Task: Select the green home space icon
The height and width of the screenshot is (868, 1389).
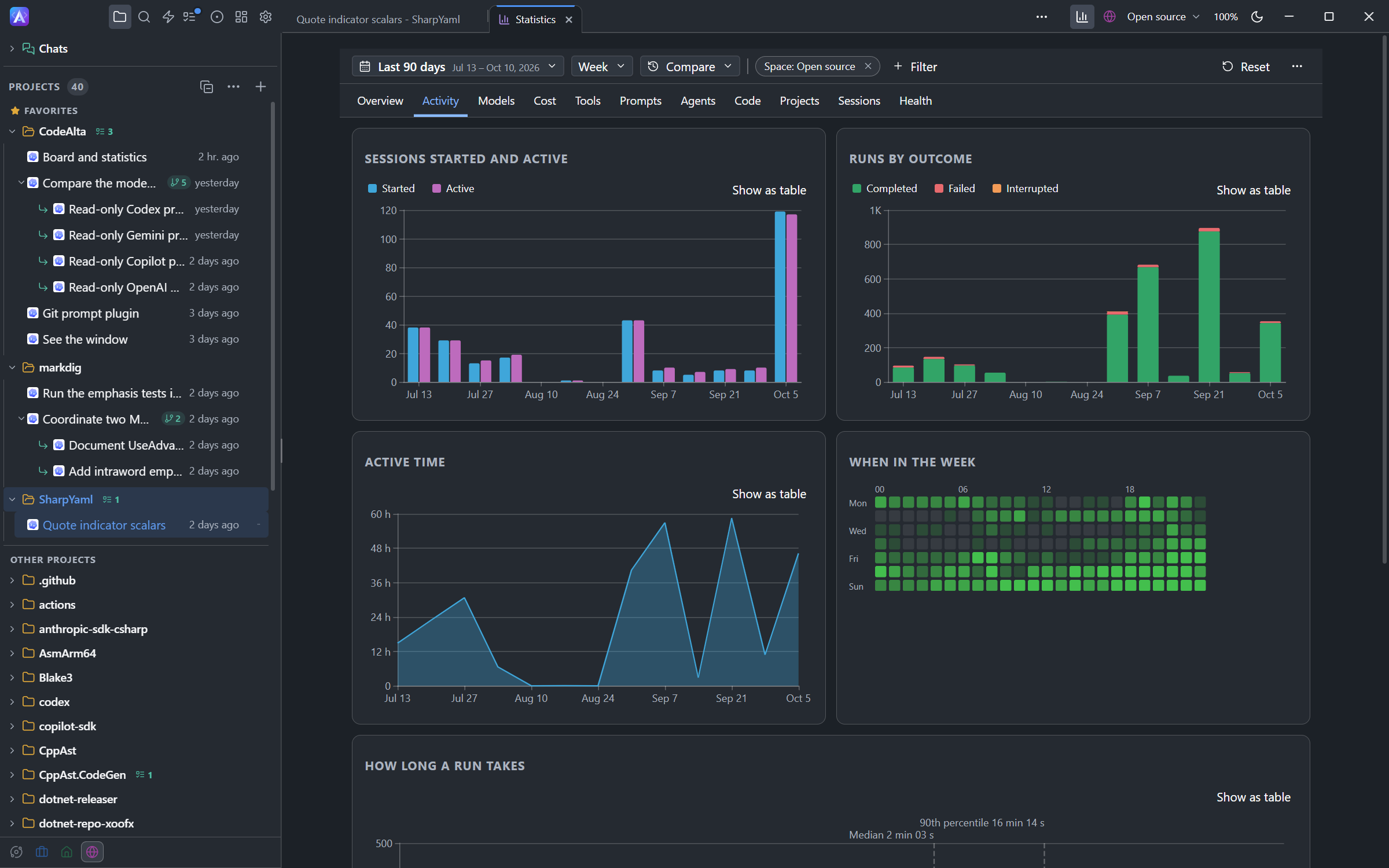Action: pyautogui.click(x=67, y=852)
